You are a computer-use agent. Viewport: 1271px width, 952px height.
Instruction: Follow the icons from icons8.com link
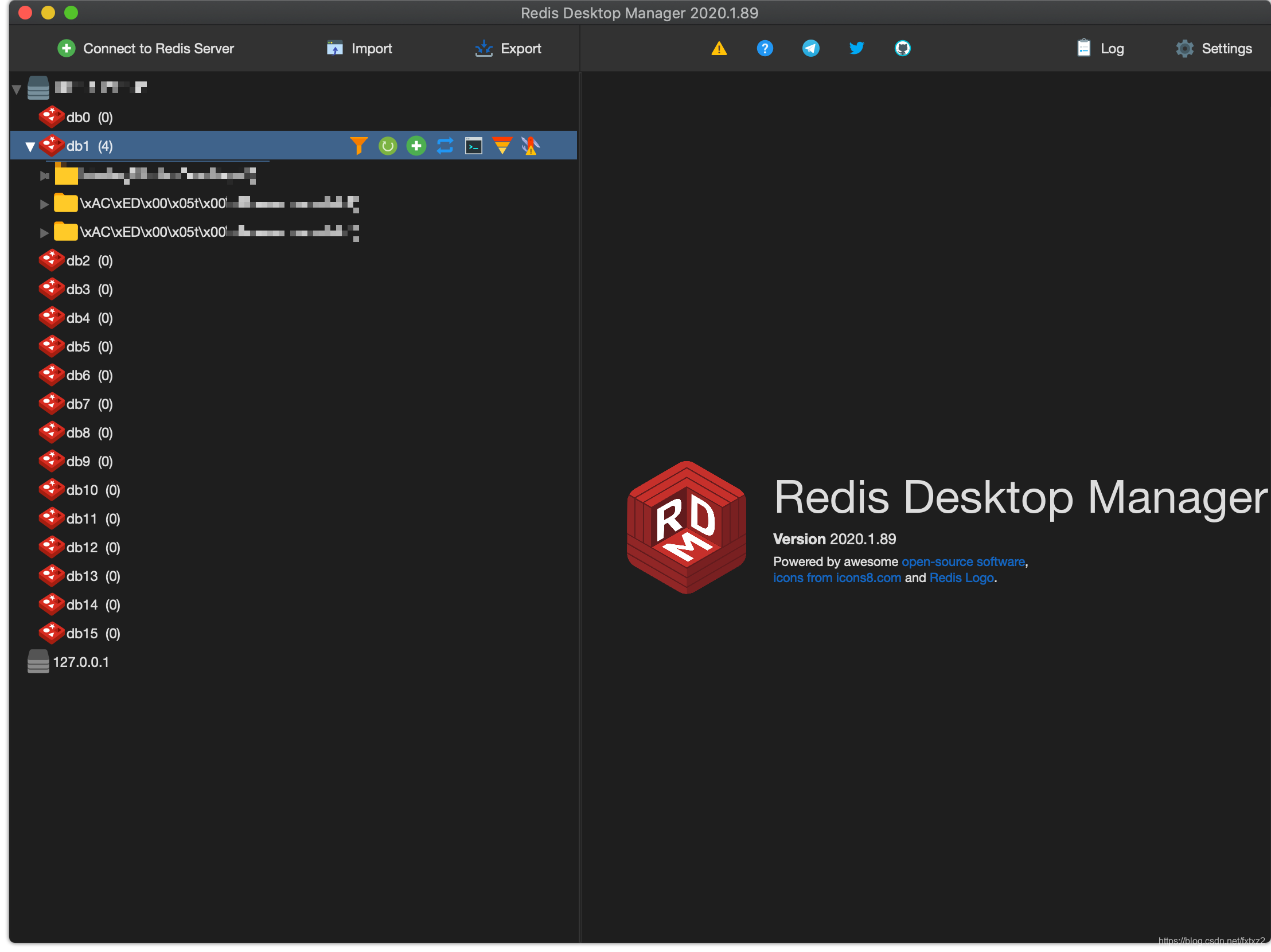point(837,579)
